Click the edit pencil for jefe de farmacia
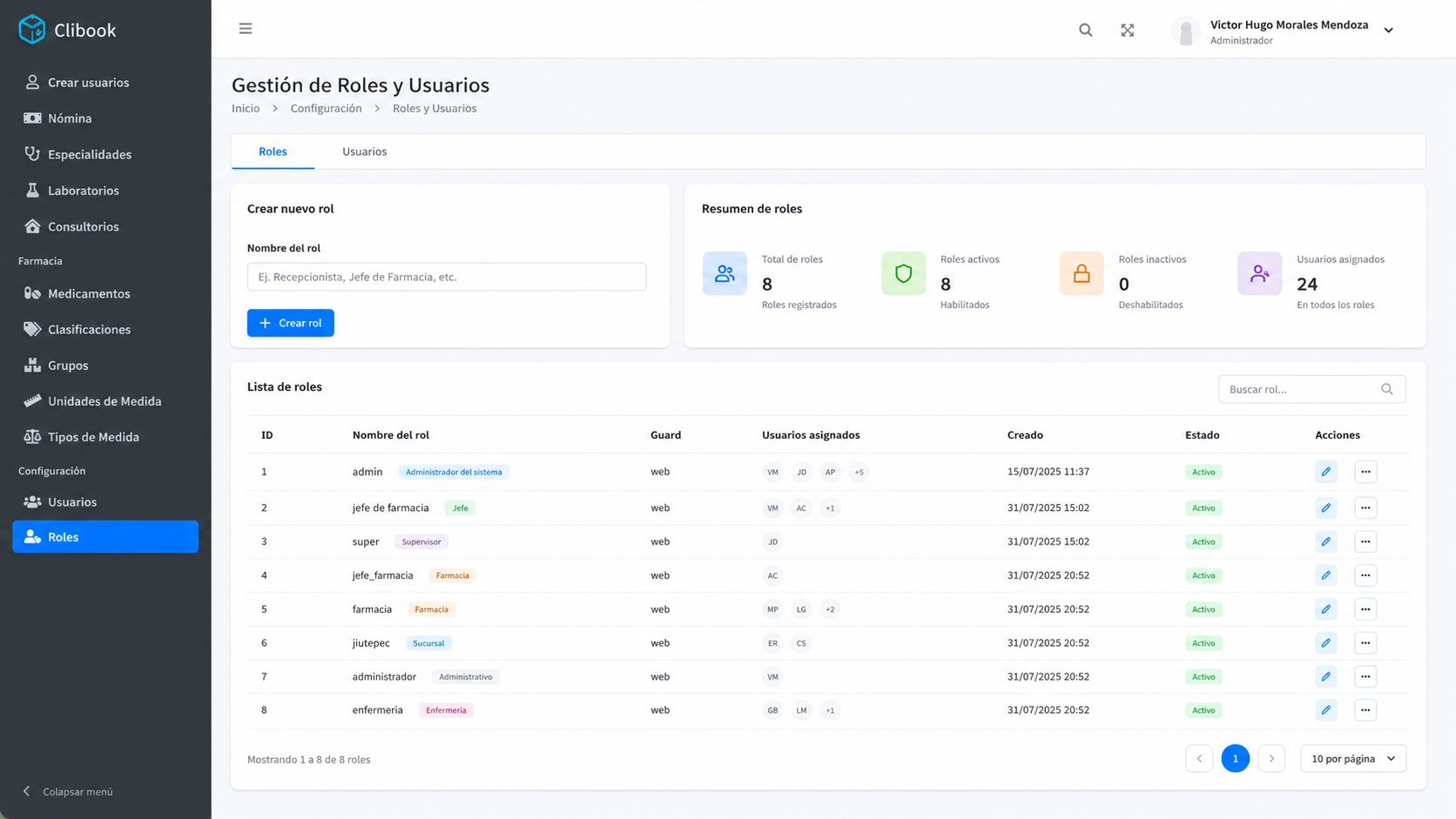Viewport: 1456px width, 819px height. pyautogui.click(x=1325, y=507)
